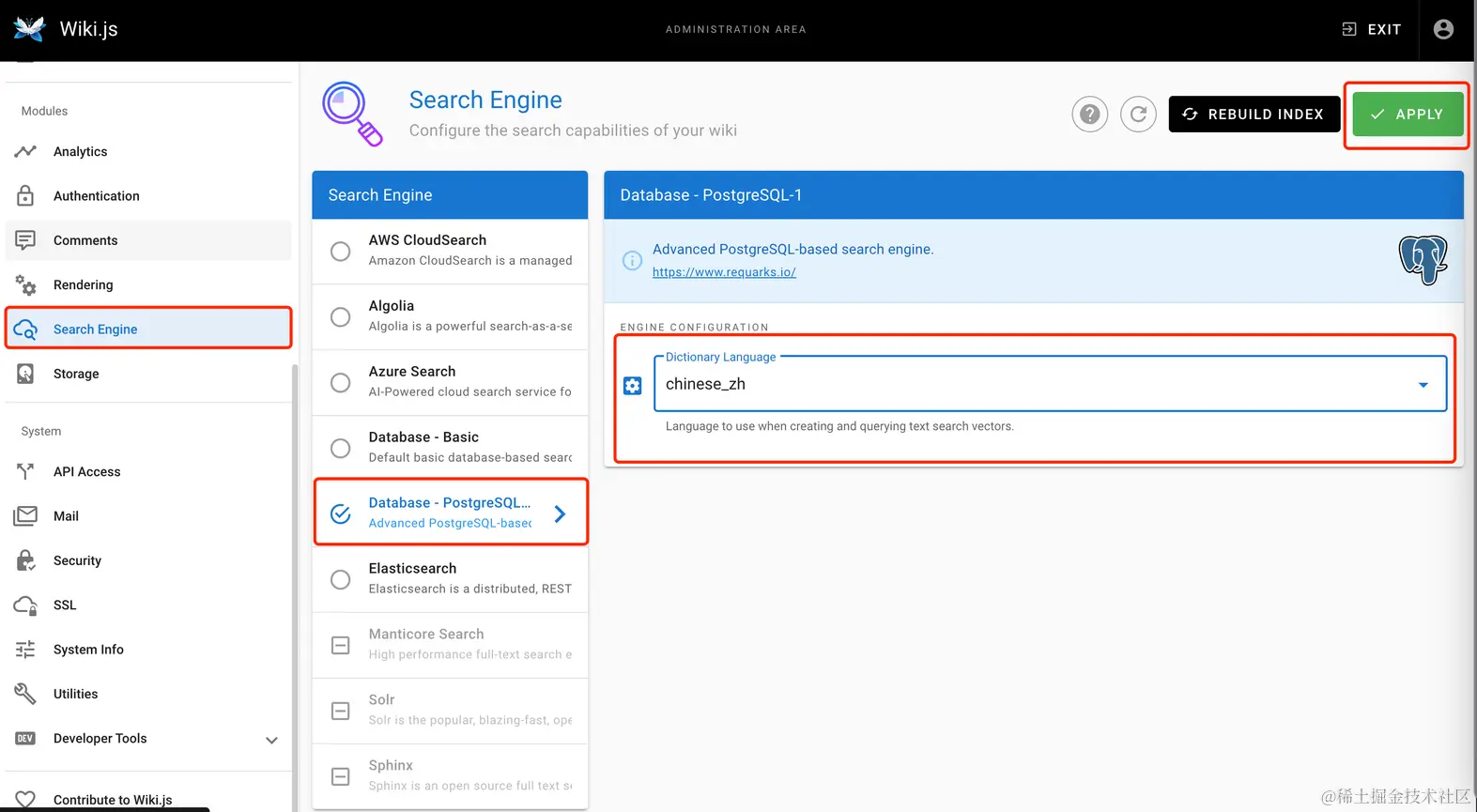Go to API Access settings
The height and width of the screenshot is (812, 1477).
click(x=86, y=471)
